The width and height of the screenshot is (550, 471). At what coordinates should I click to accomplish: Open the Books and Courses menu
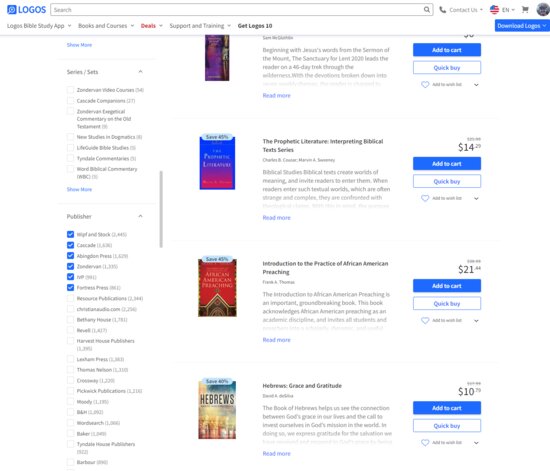(x=106, y=26)
